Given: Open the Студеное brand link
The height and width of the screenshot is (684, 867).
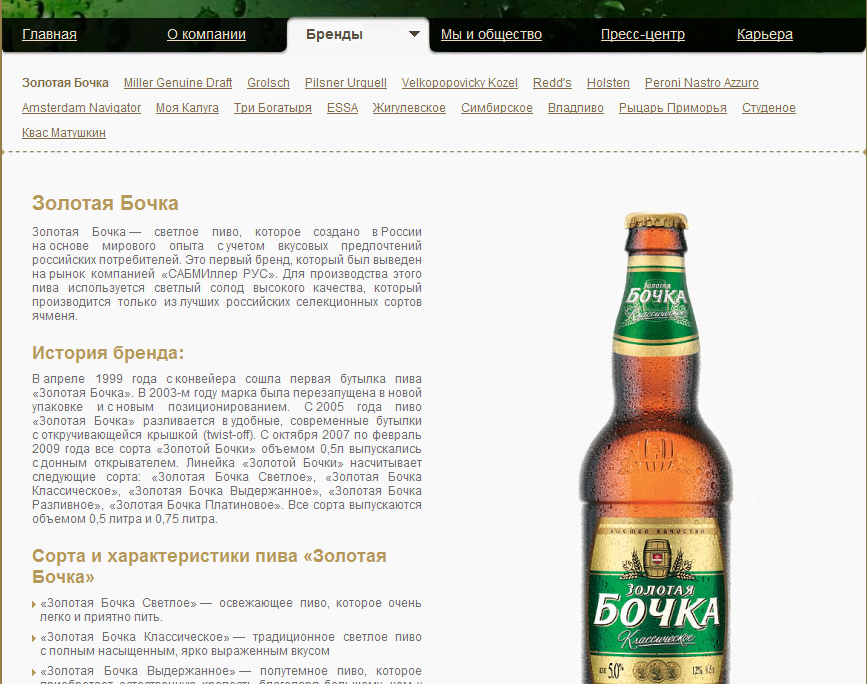Looking at the screenshot, I should [x=769, y=108].
